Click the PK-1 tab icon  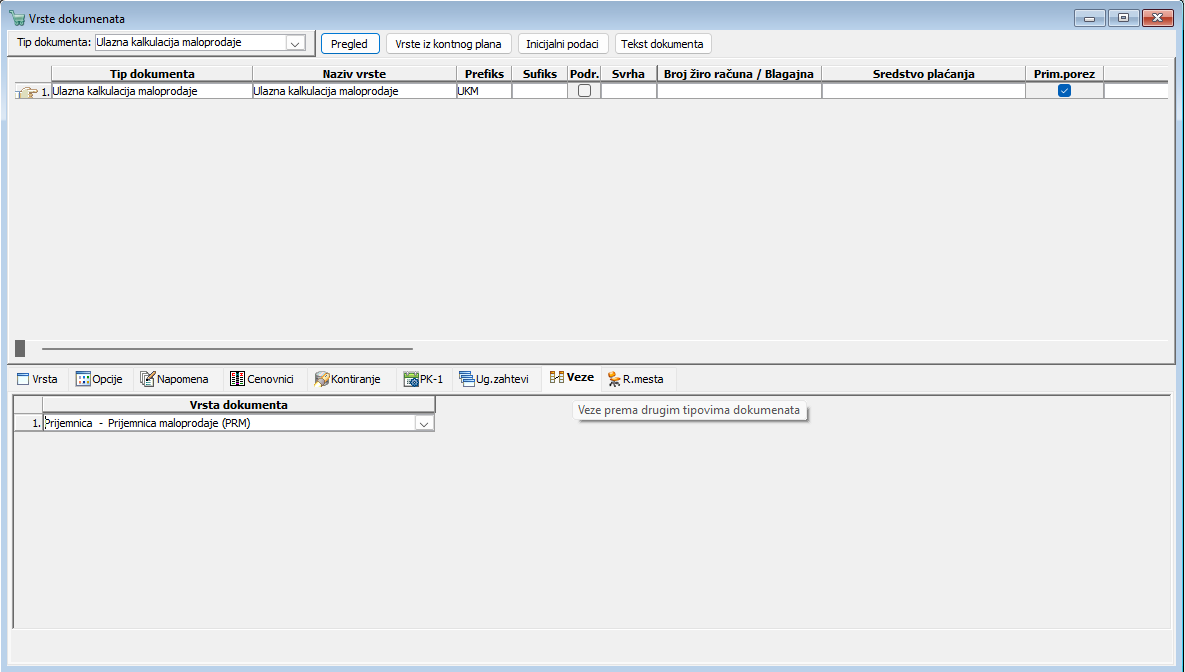[410, 379]
